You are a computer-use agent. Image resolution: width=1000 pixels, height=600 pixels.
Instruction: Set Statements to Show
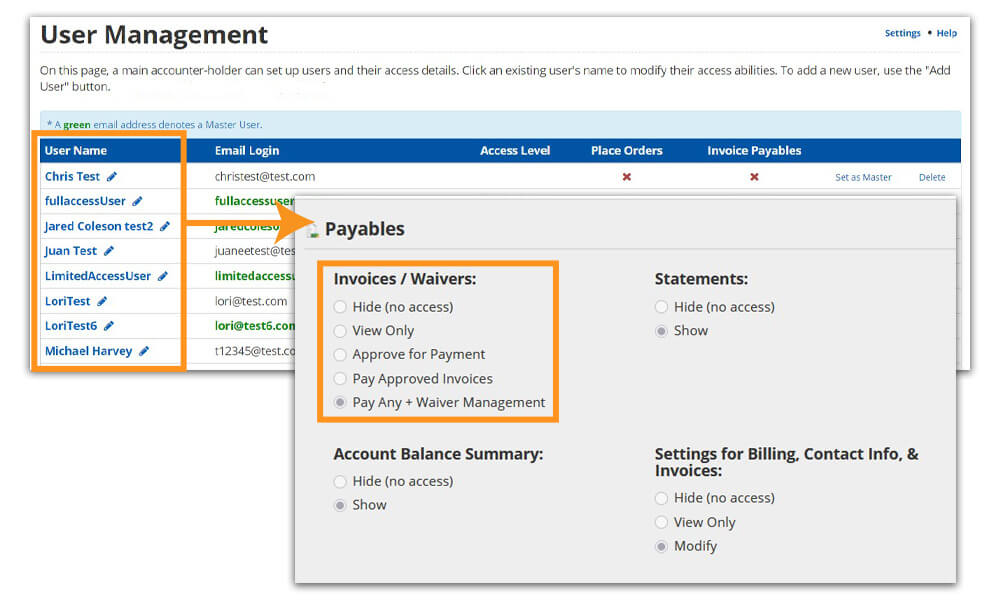[661, 331]
